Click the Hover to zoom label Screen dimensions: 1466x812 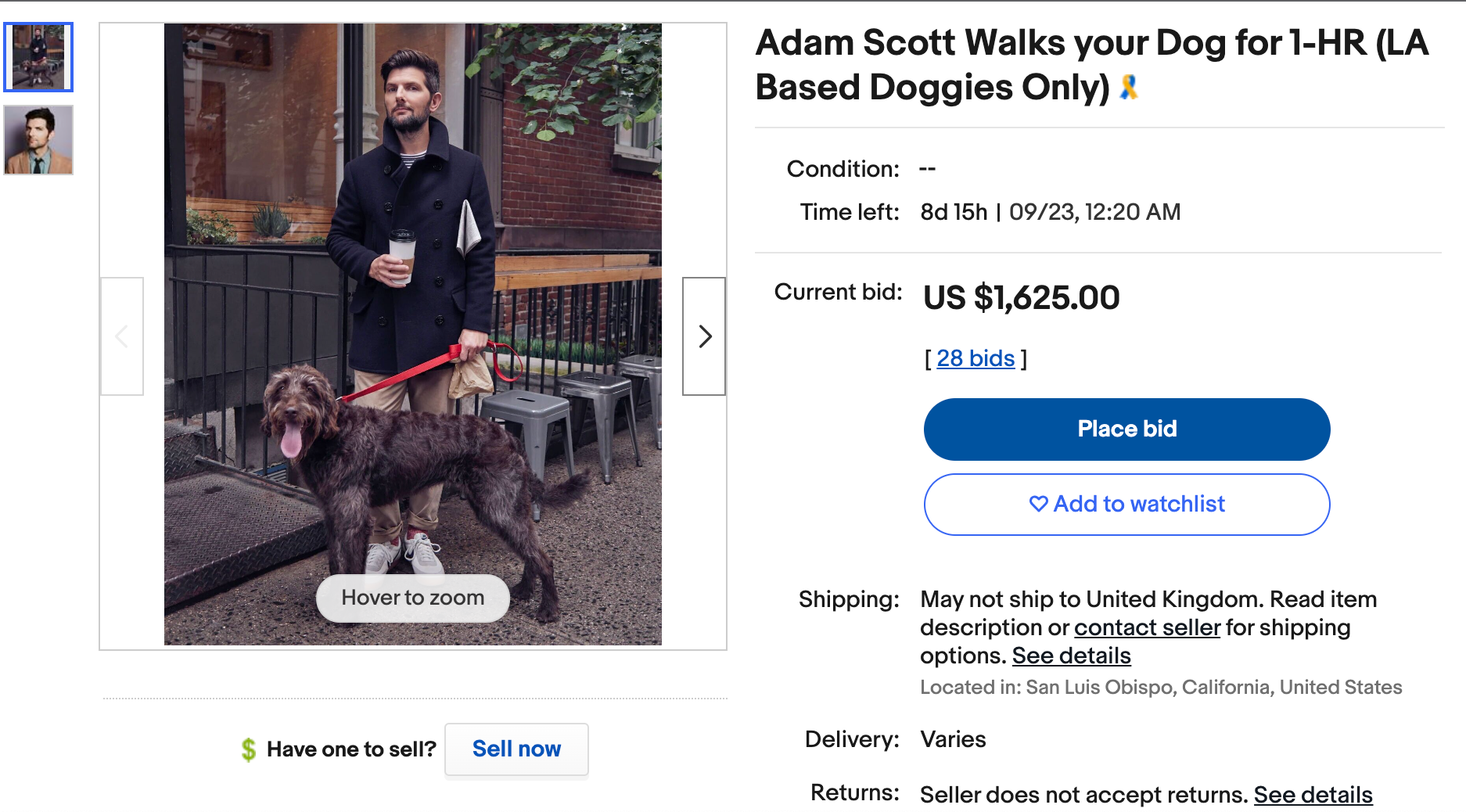[412, 598]
